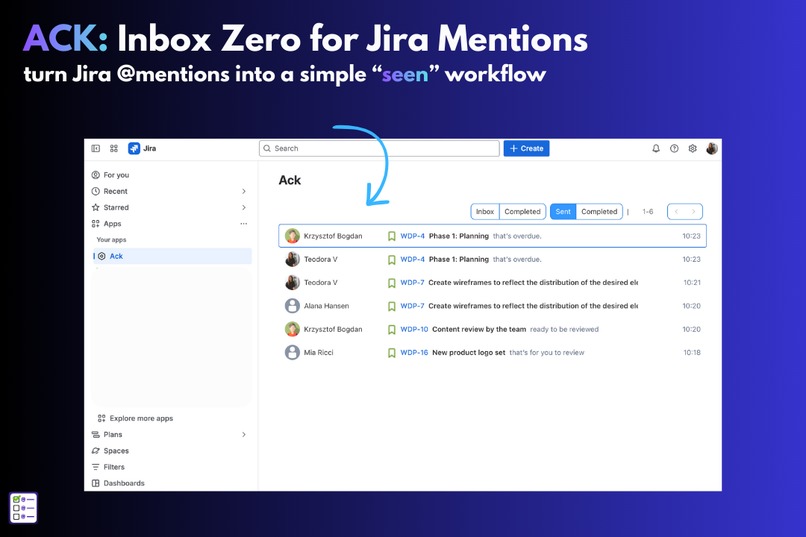Switch to Completed tab next to Sent
The height and width of the screenshot is (537, 806).
(599, 212)
